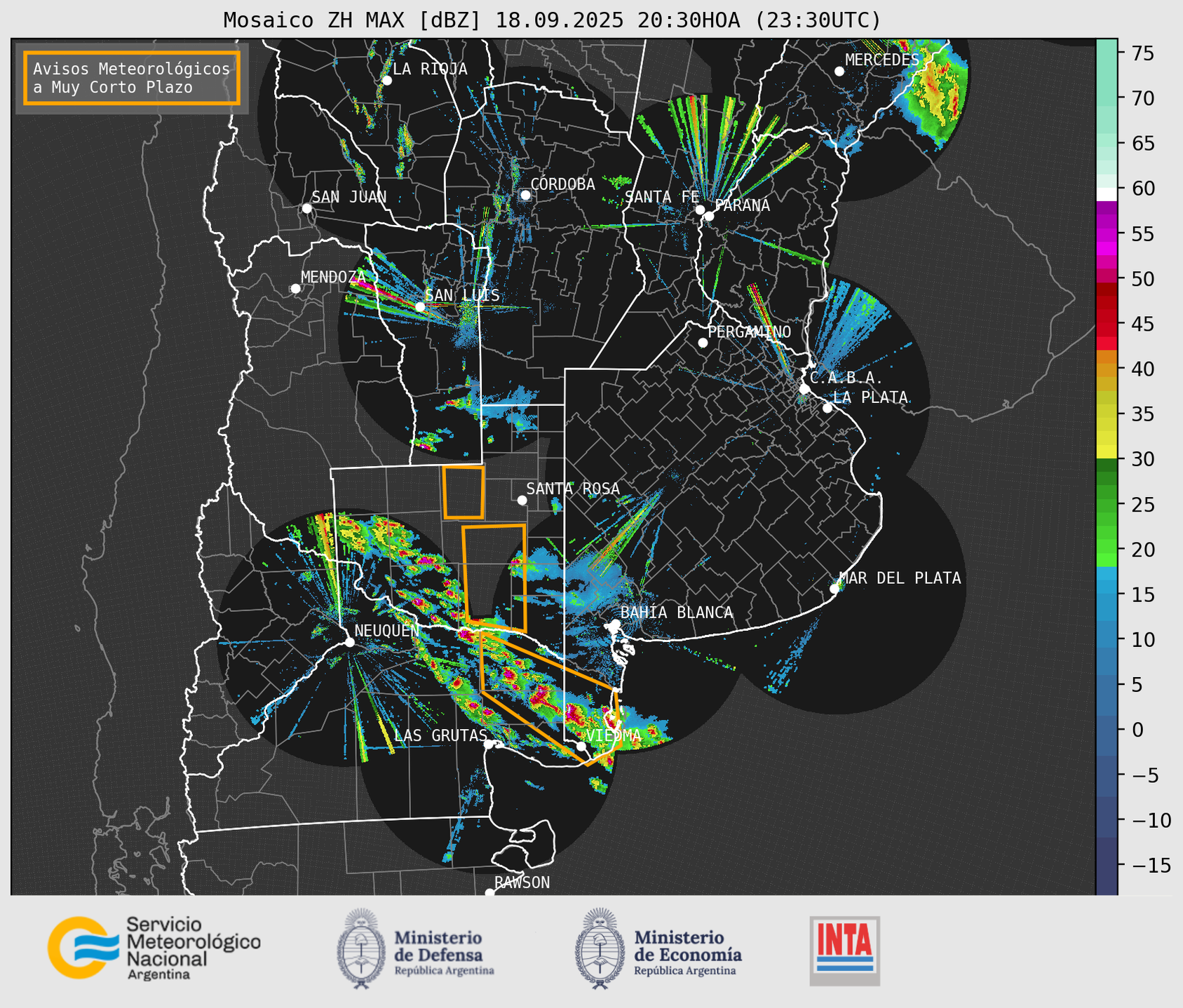Click the Ministerio de Defensa crest
This screenshot has height=1008, width=1183.
point(361,948)
